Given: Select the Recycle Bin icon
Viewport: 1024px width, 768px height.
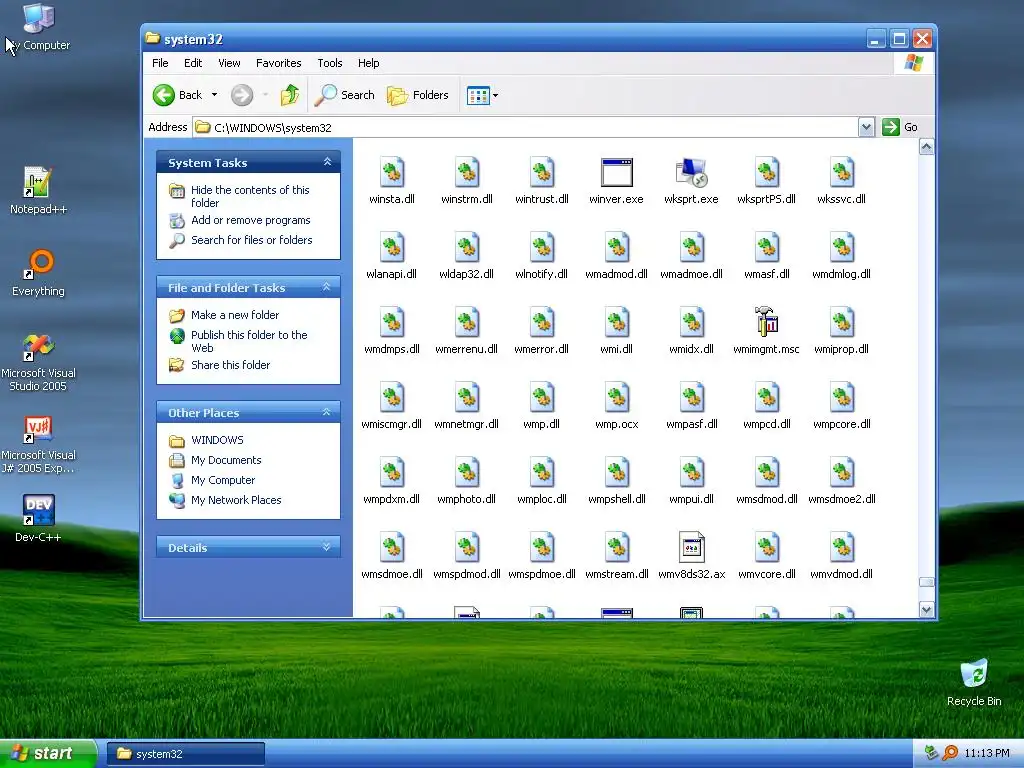Looking at the screenshot, I should [974, 682].
